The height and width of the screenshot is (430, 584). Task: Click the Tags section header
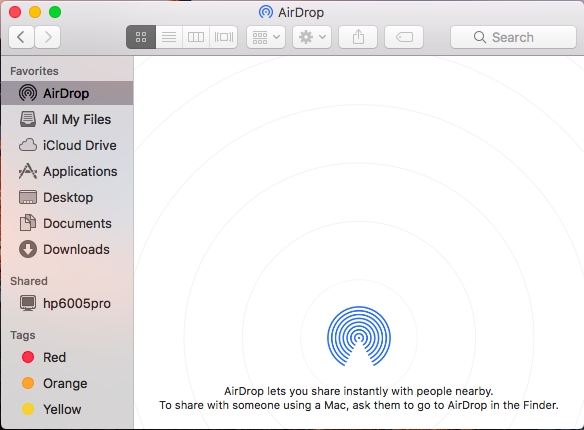[x=23, y=335]
